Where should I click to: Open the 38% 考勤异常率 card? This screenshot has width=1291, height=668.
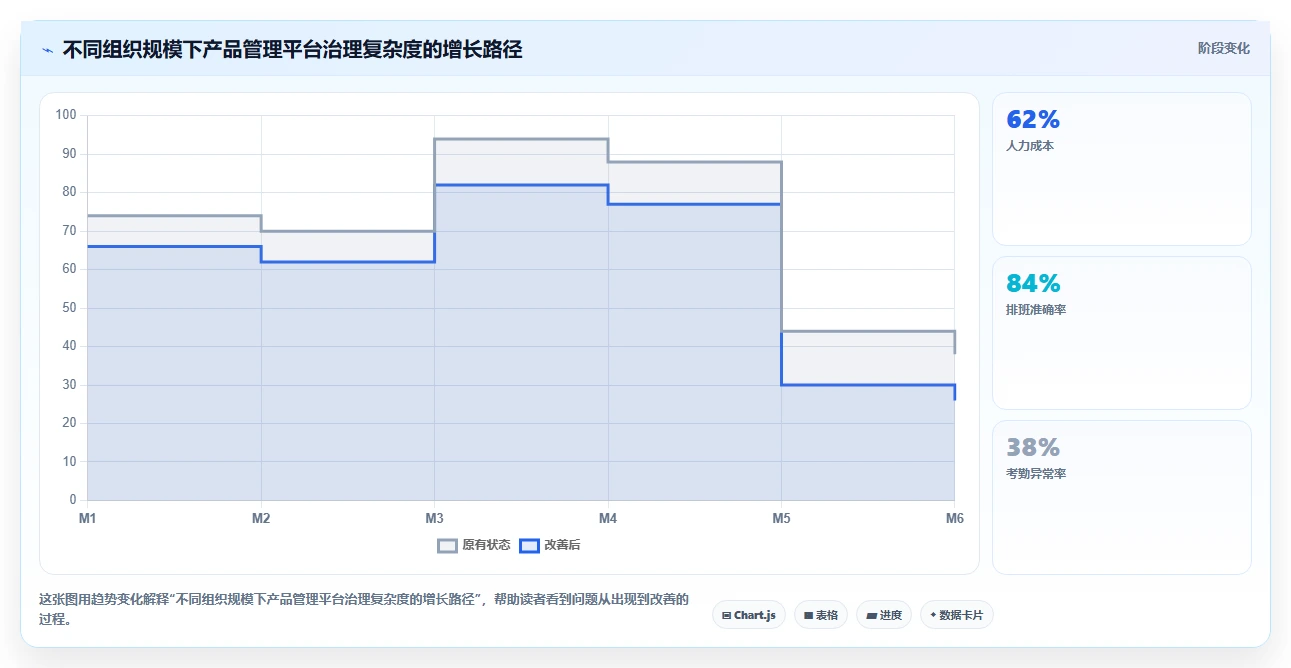point(1121,497)
